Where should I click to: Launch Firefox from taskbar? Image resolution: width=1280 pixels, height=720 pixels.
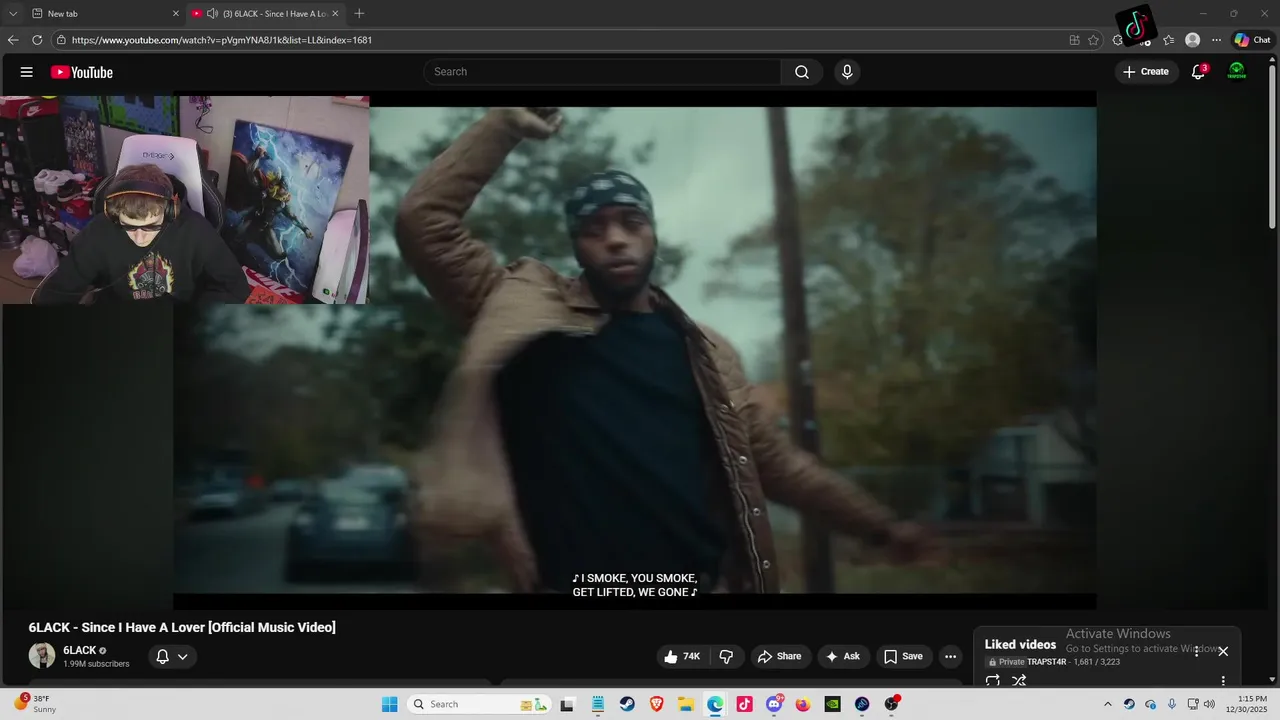tap(803, 704)
